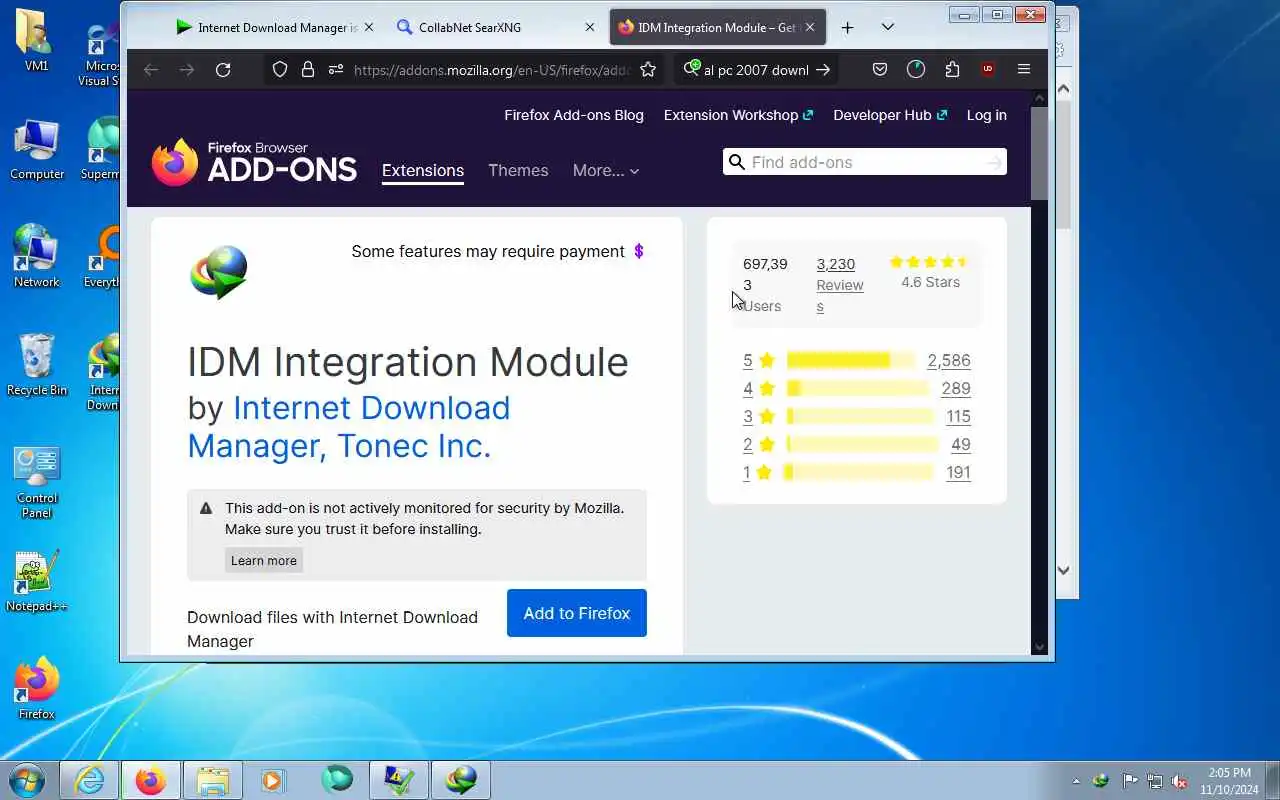
Task: Open Internet Download Manager, Tonec Inc. author link
Action: (349, 426)
